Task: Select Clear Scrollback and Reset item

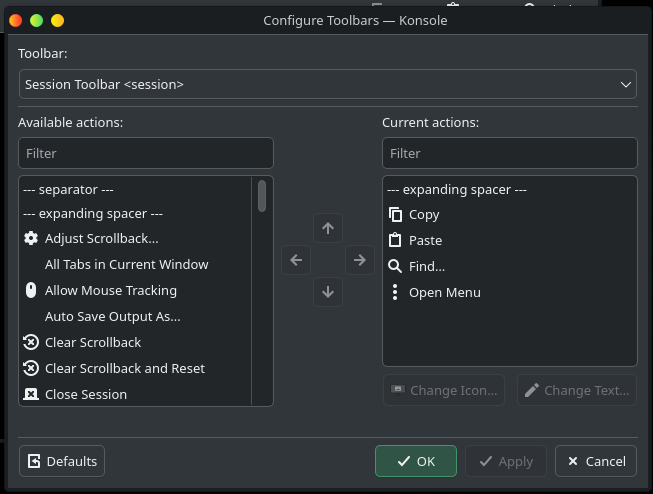Action: tap(124, 368)
